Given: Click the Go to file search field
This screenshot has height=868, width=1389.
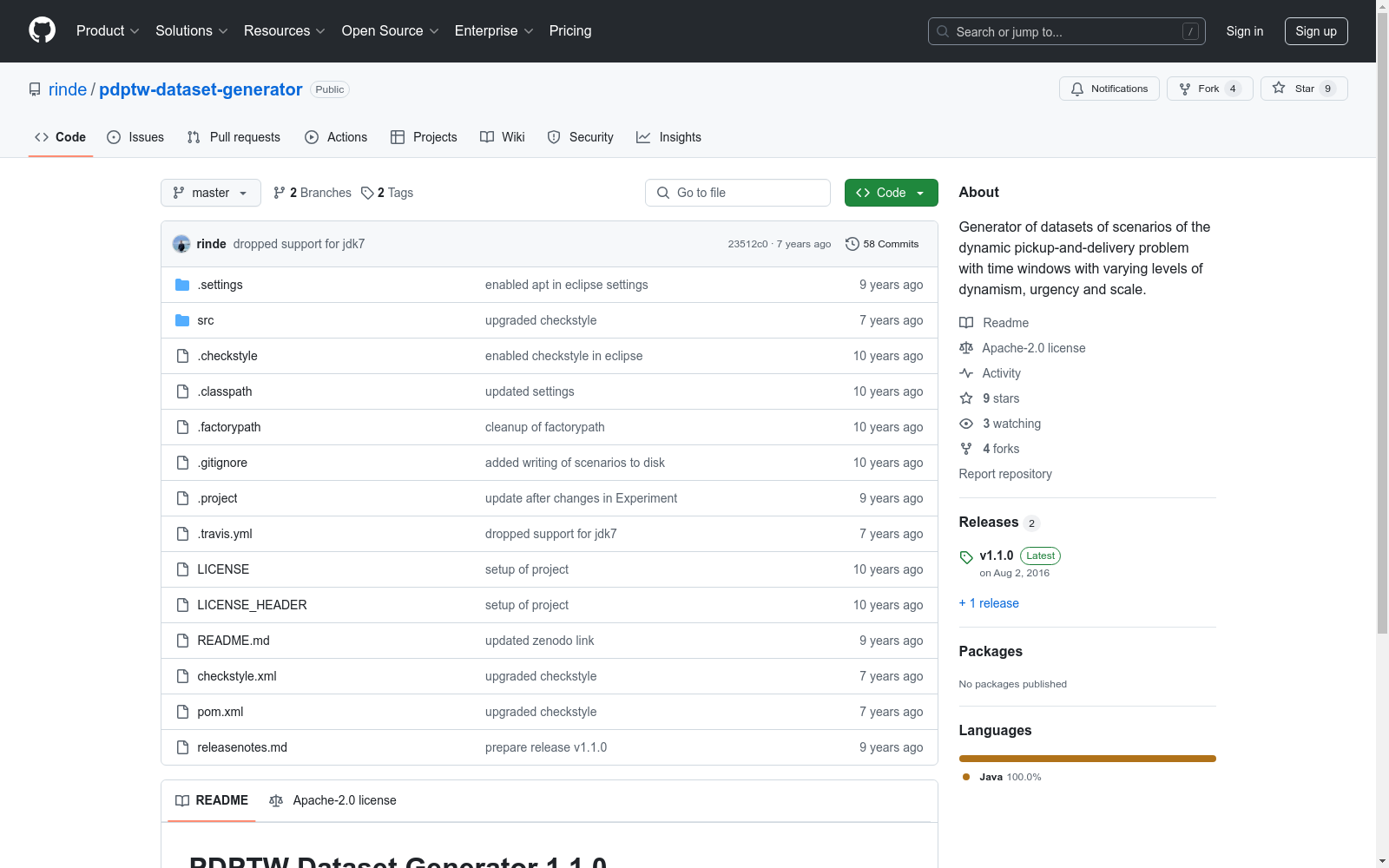Looking at the screenshot, I should 738,193.
